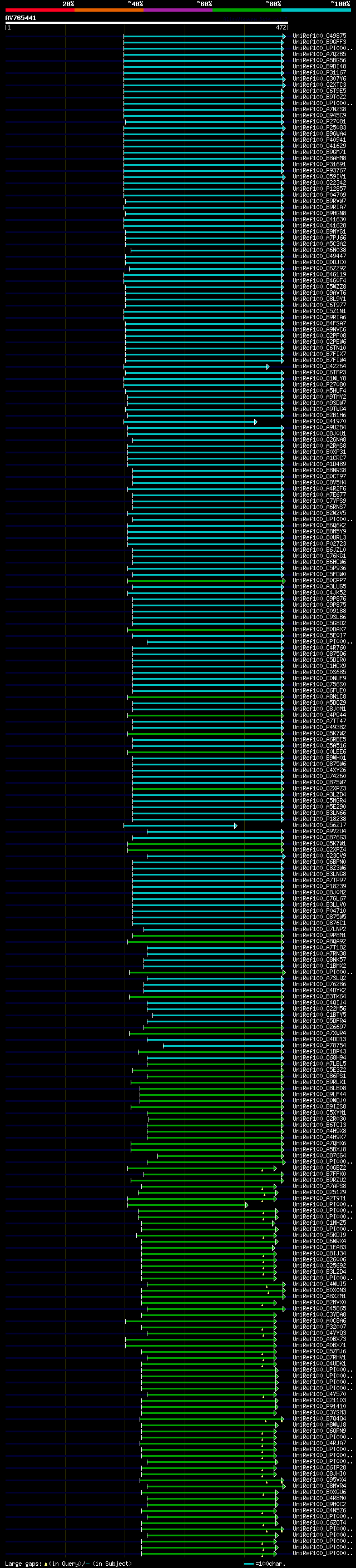
Task: Select hit UniRef100_P18239
Action: point(319,886)
